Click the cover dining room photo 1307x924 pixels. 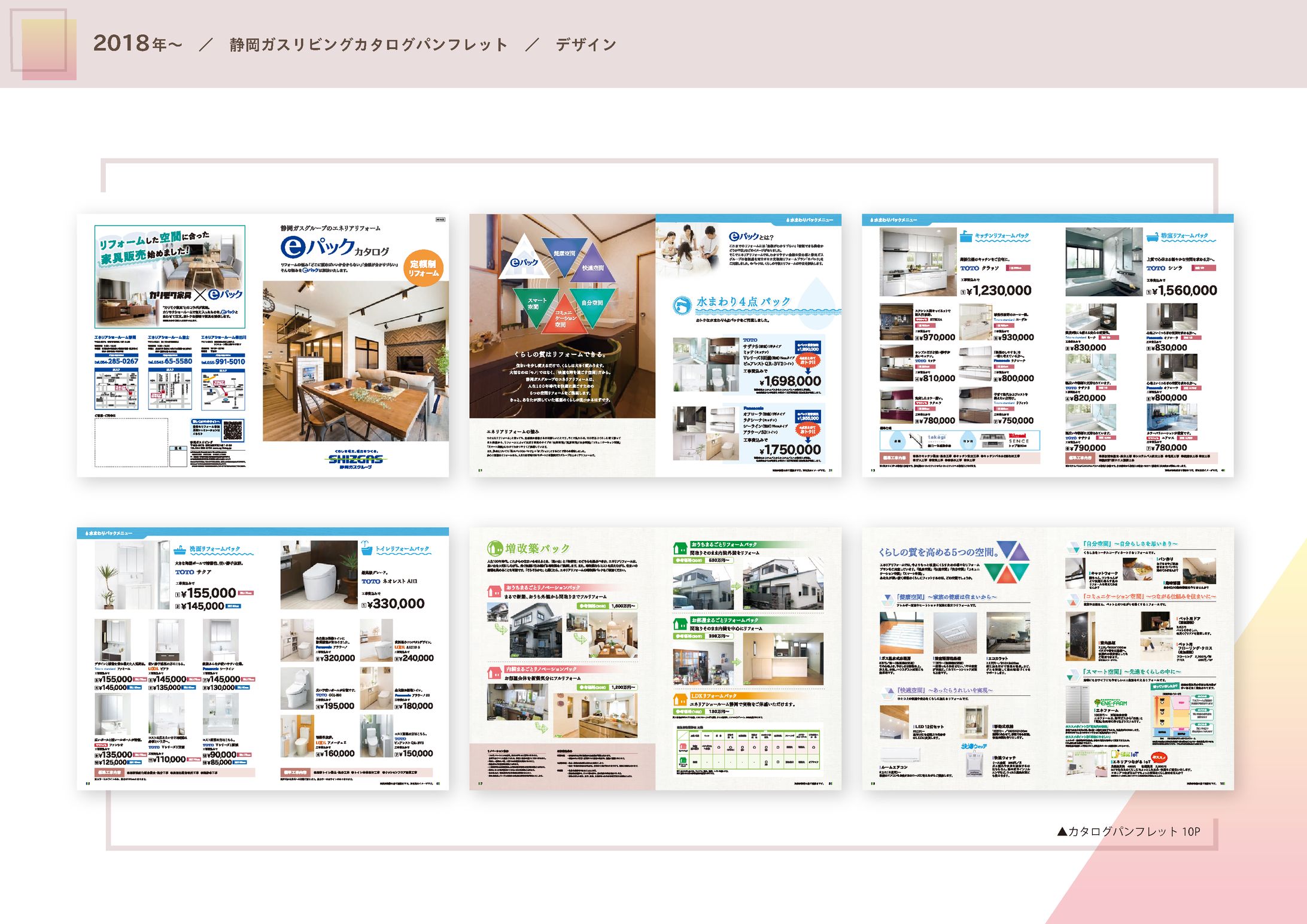(355, 361)
